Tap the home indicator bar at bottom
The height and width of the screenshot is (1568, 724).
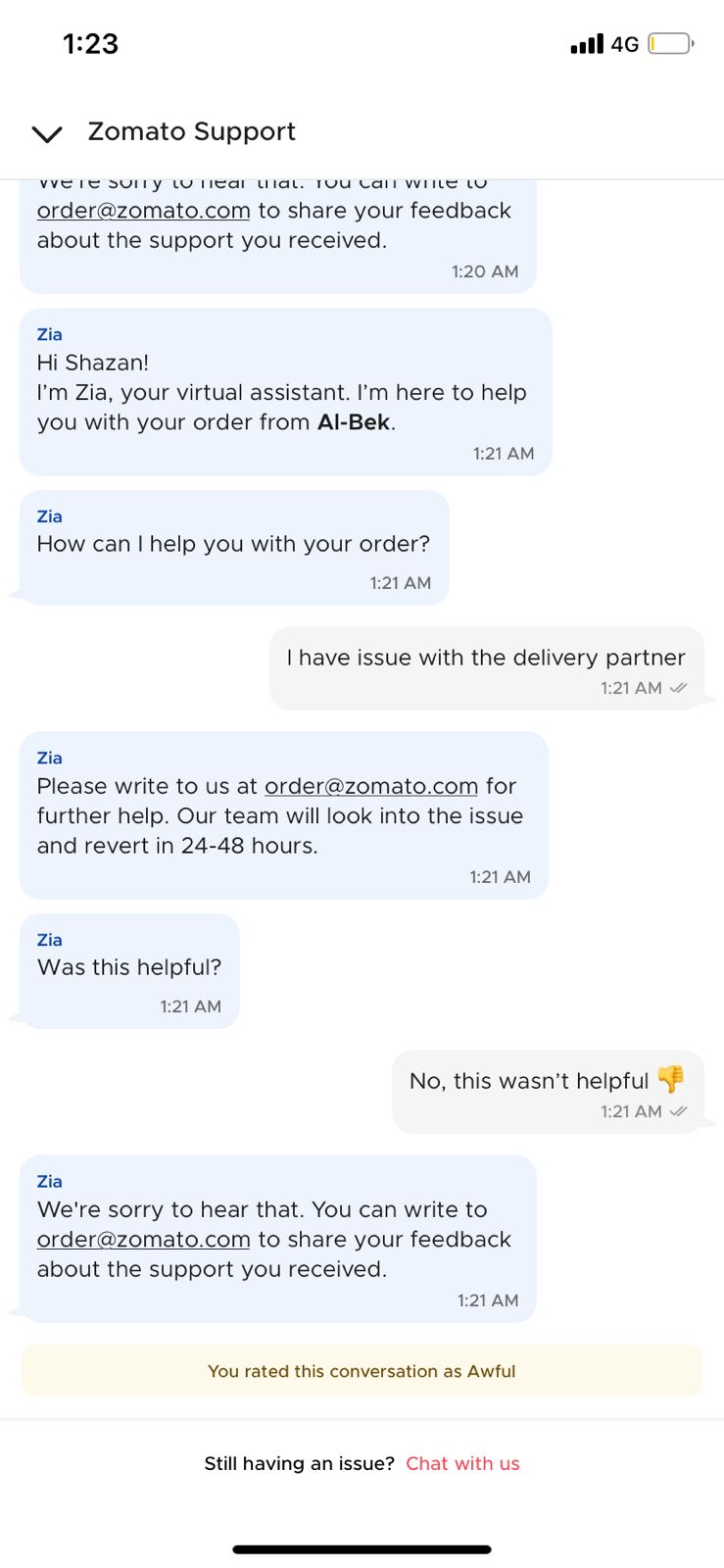pos(362,1549)
